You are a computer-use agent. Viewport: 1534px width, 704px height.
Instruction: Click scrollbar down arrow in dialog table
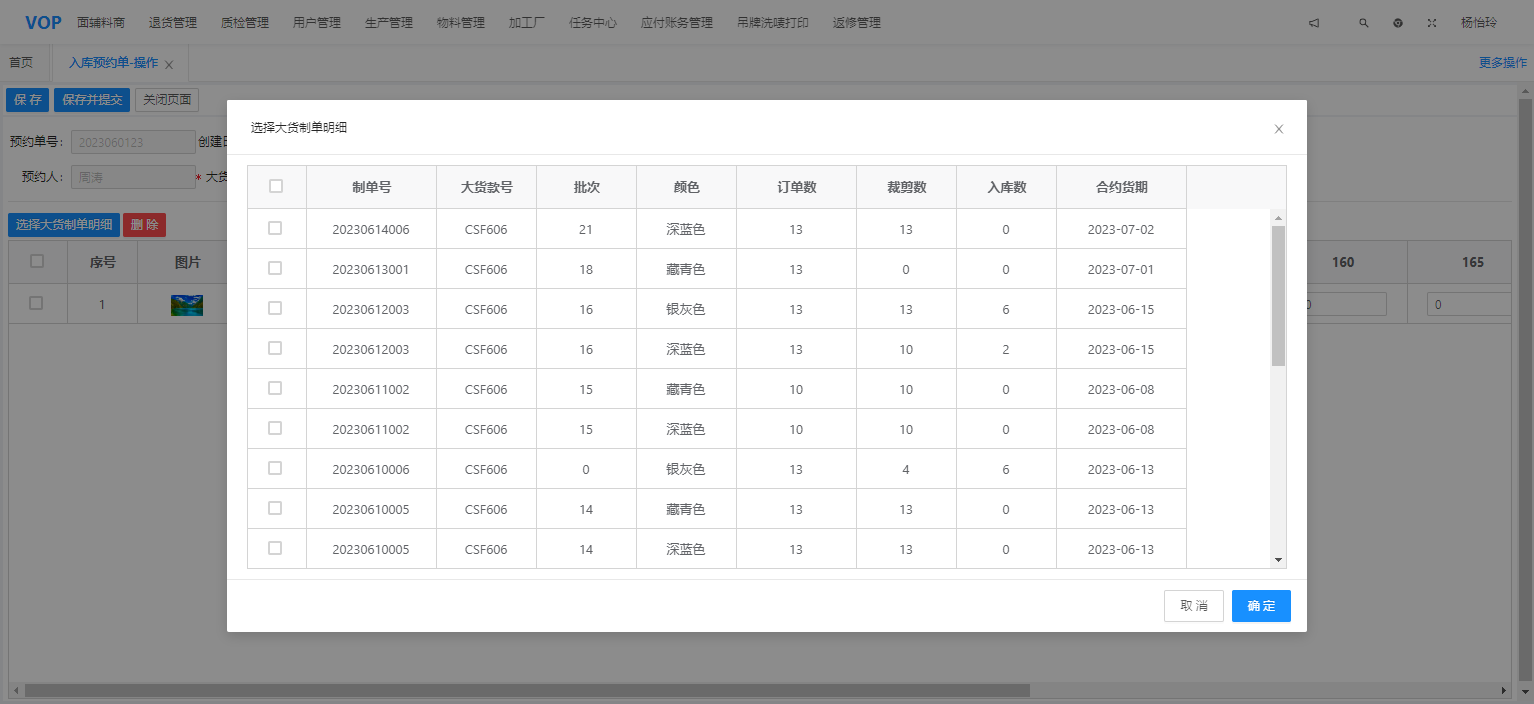(x=1278, y=560)
